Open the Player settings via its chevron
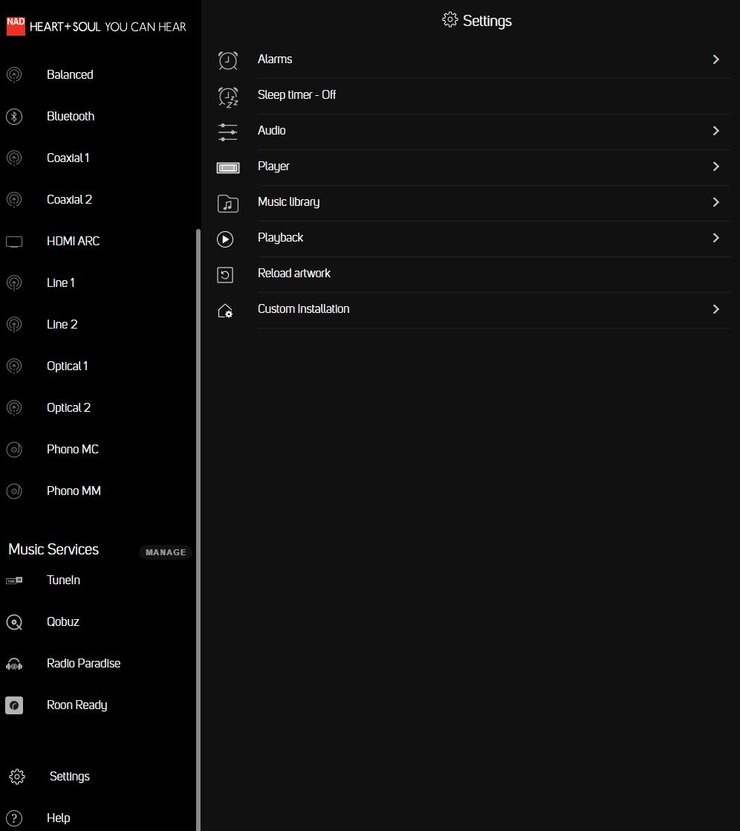 [716, 167]
